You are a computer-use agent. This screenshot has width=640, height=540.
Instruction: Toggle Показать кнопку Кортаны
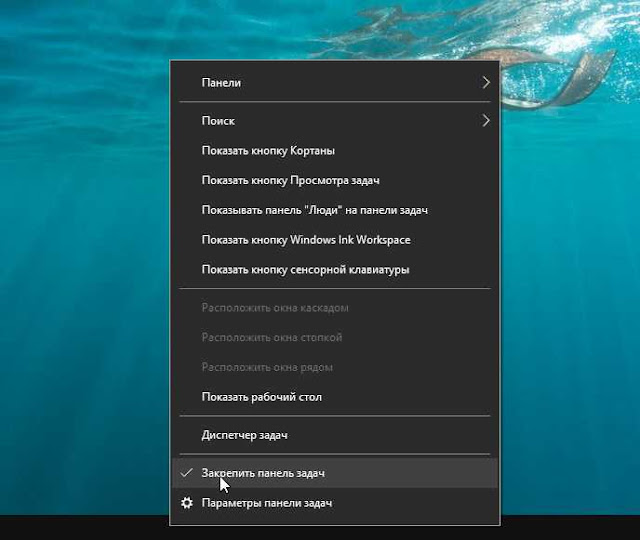coord(334,151)
